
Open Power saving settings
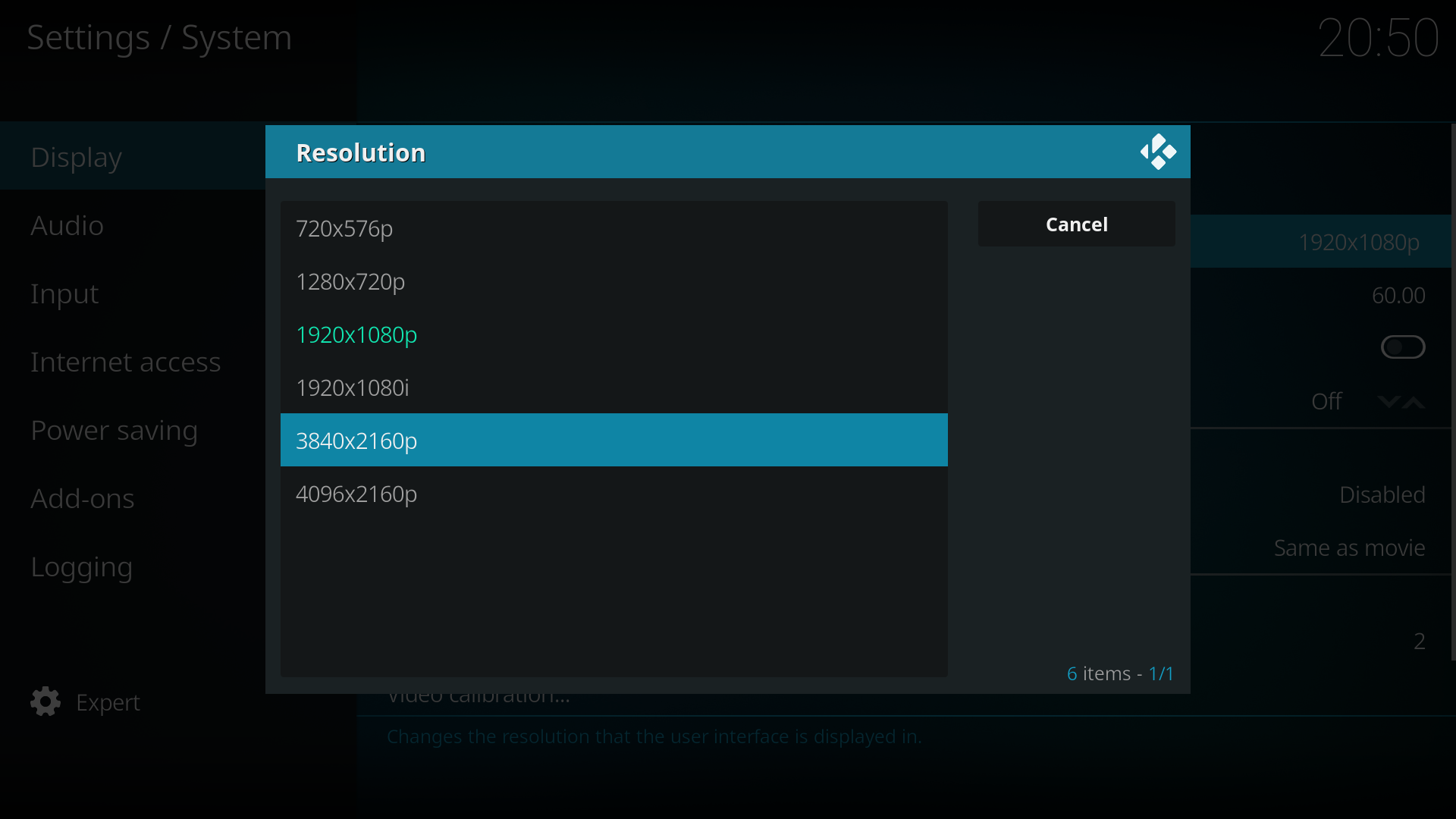click(114, 431)
